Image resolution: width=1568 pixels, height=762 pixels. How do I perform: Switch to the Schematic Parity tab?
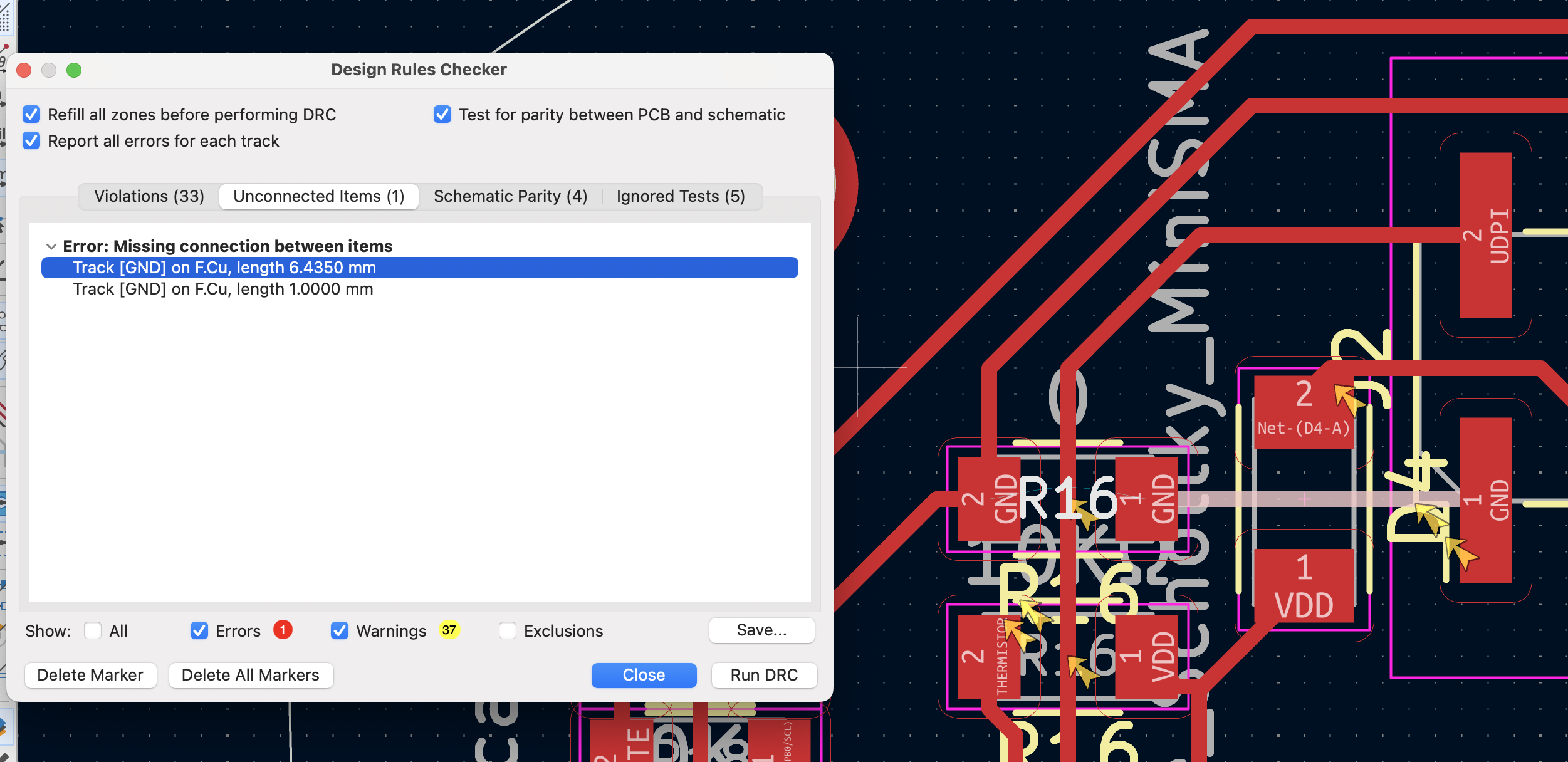tap(510, 196)
